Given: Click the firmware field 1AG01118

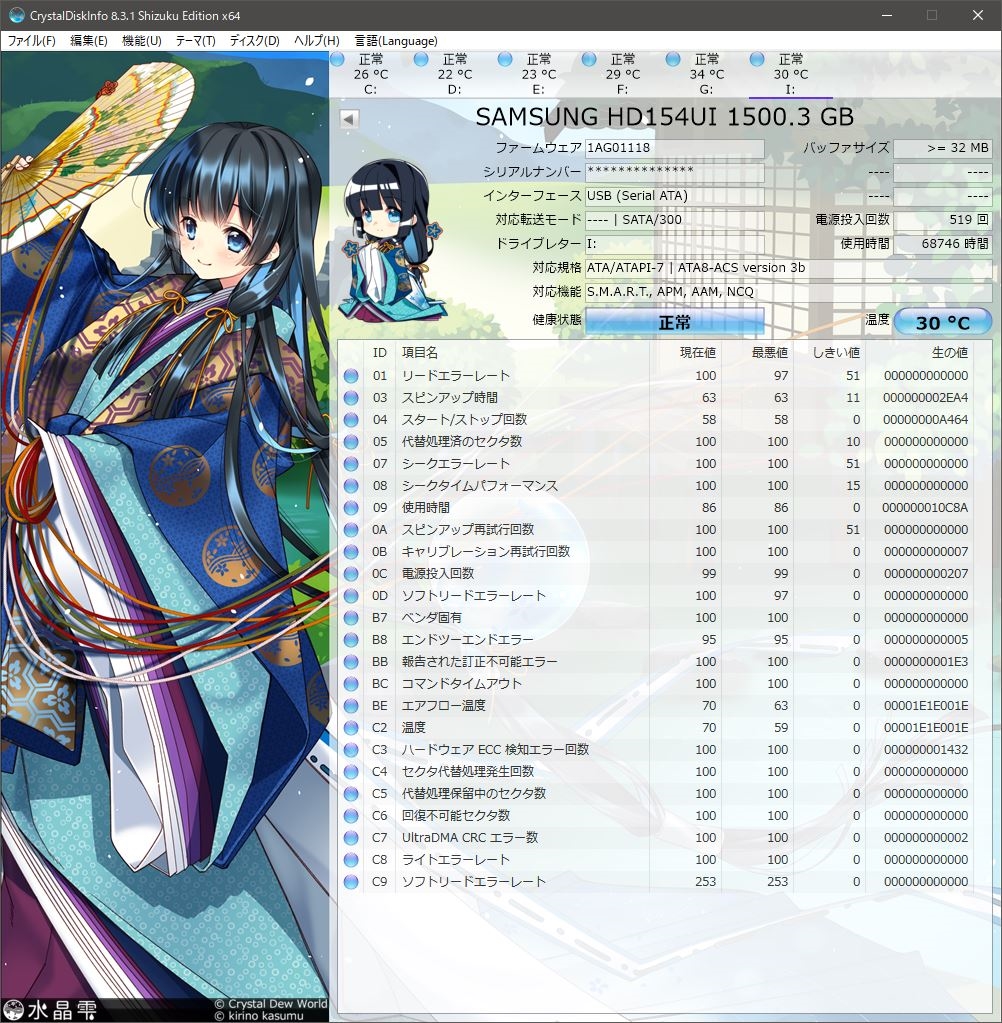Looking at the screenshot, I should [x=675, y=148].
